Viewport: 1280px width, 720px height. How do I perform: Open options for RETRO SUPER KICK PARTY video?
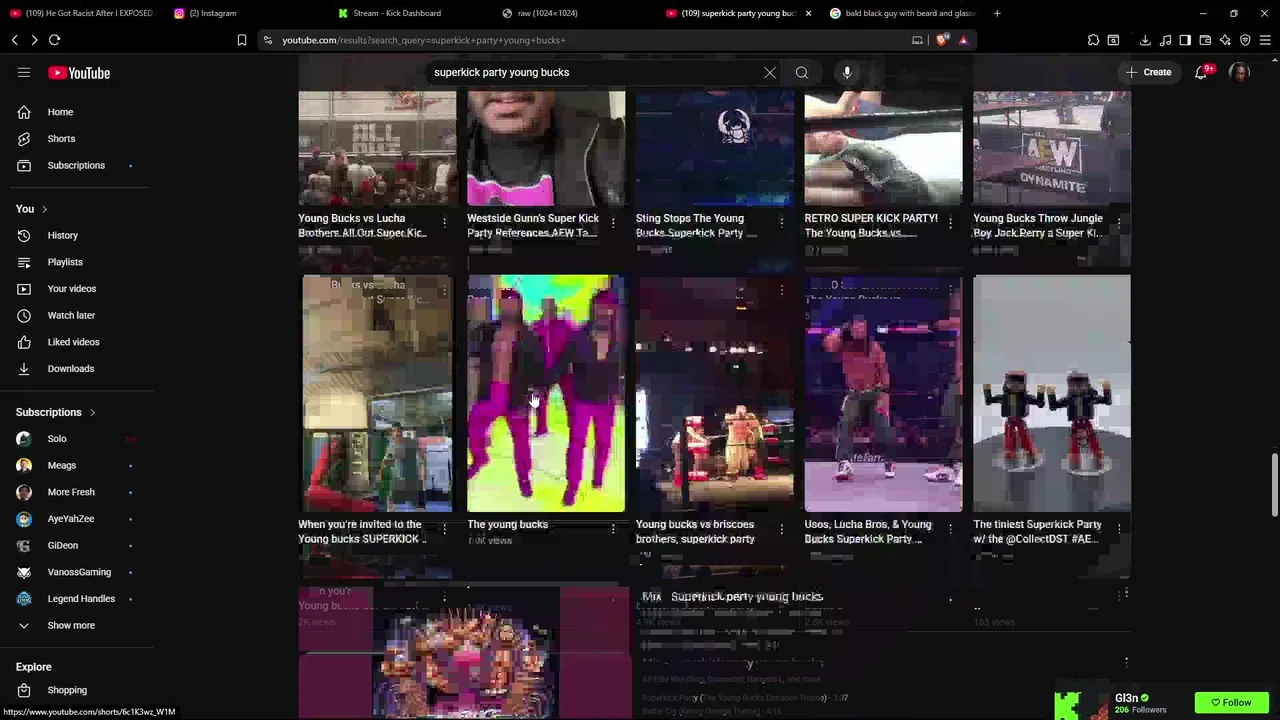coord(950,222)
